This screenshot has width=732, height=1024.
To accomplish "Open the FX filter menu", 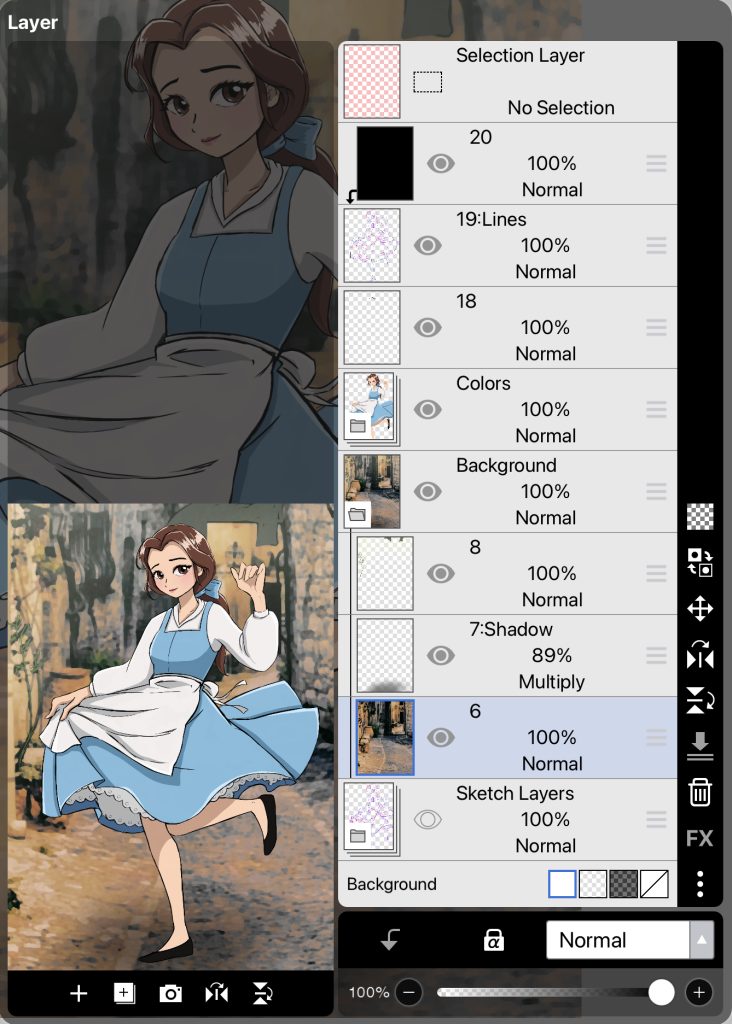I will (x=700, y=838).
